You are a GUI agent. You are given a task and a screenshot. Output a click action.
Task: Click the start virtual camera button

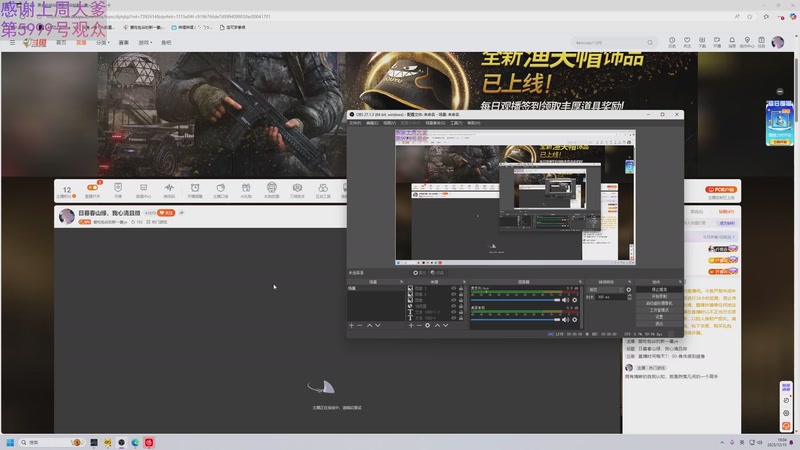click(x=659, y=303)
